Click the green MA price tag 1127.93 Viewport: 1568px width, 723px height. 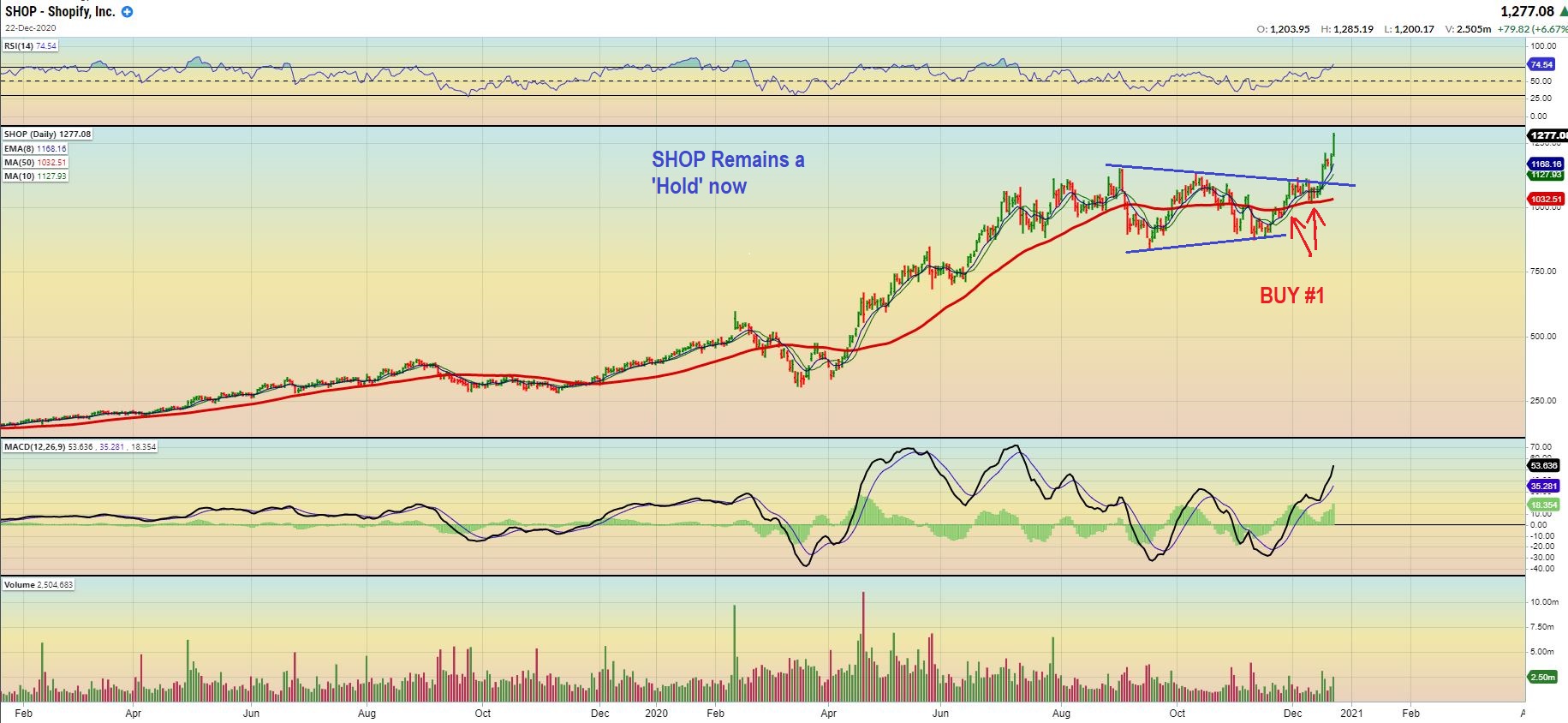pyautogui.click(x=1546, y=175)
